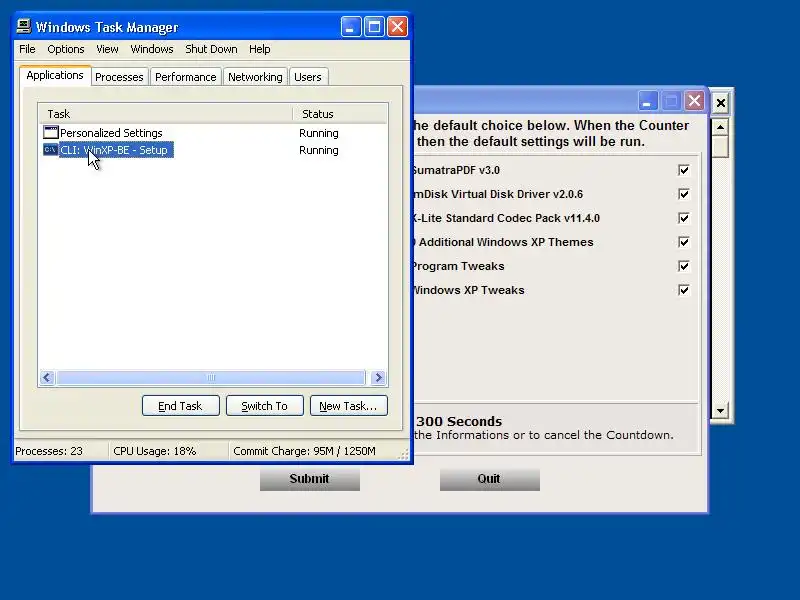
Task: Uncheck the SumatraPDF v3.0 checkbox
Action: [x=684, y=170]
